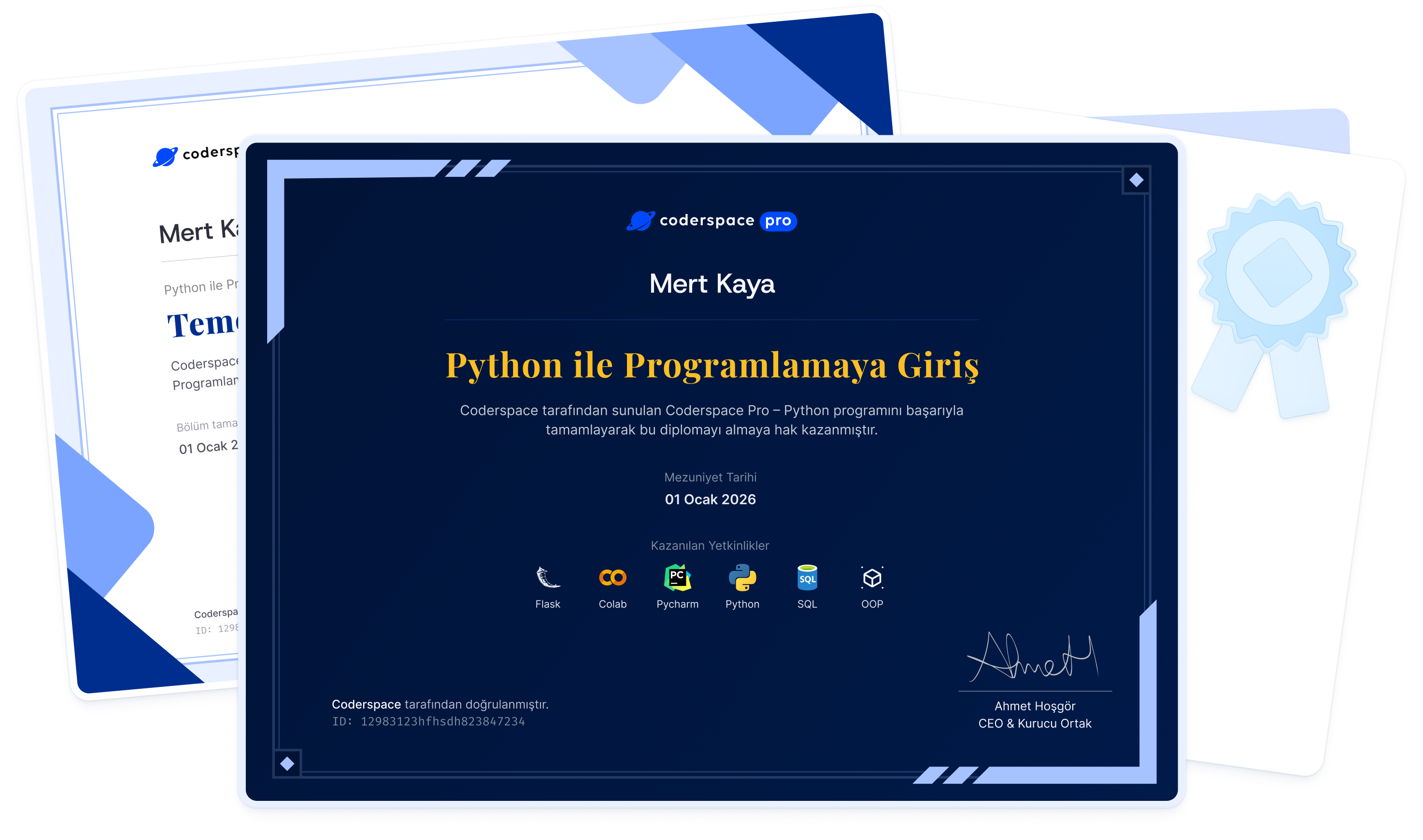Screen dimensions: 1423x840
Task: Click the diamond ornament in top-right corner
Action: (x=1136, y=180)
